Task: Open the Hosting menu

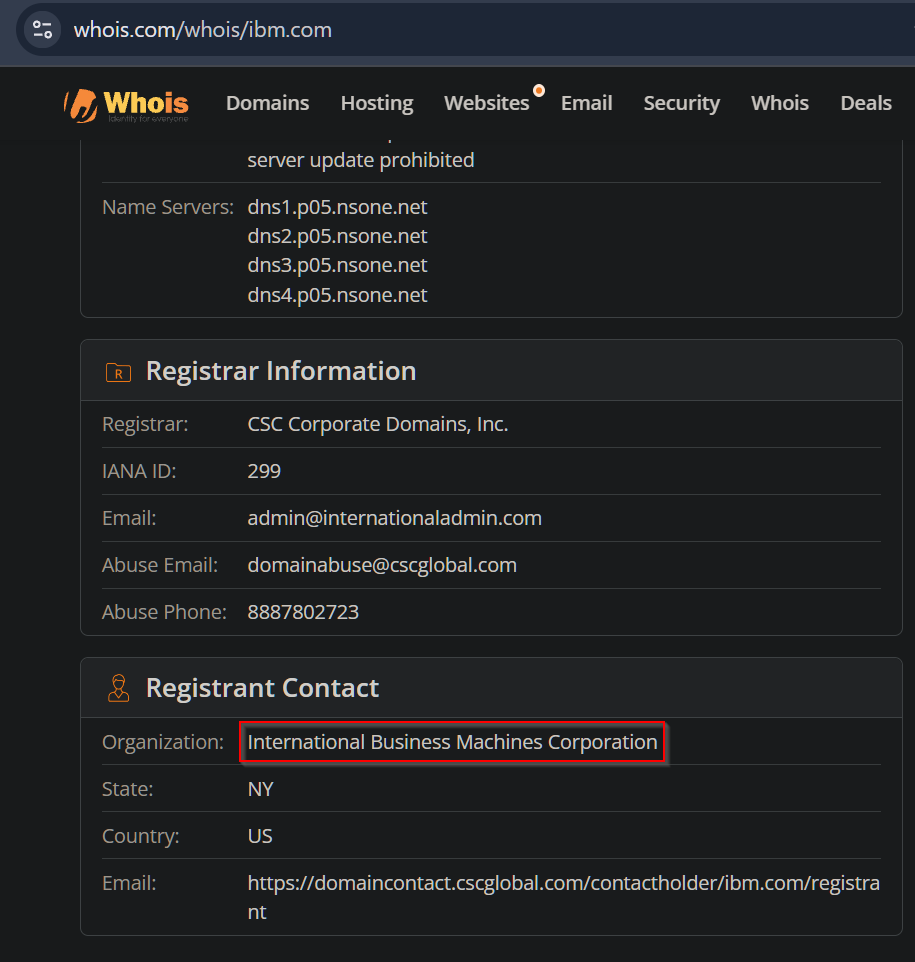Action: (x=377, y=103)
